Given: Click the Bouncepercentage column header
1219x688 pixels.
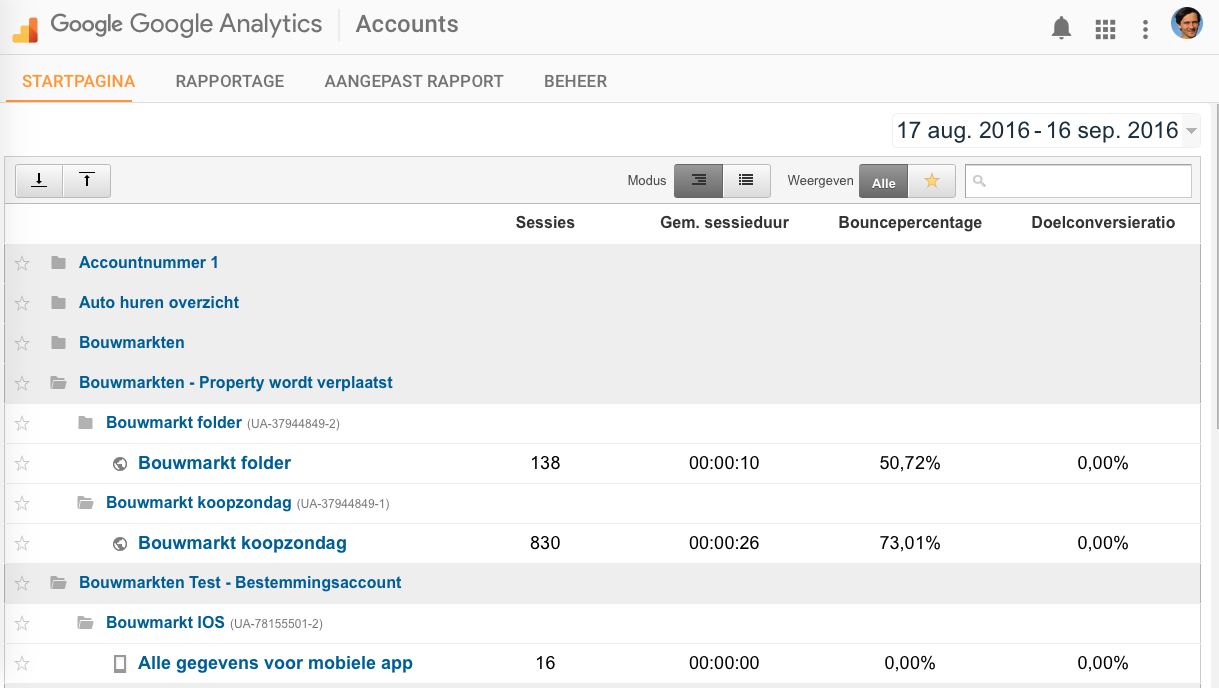Looking at the screenshot, I should click(x=910, y=223).
